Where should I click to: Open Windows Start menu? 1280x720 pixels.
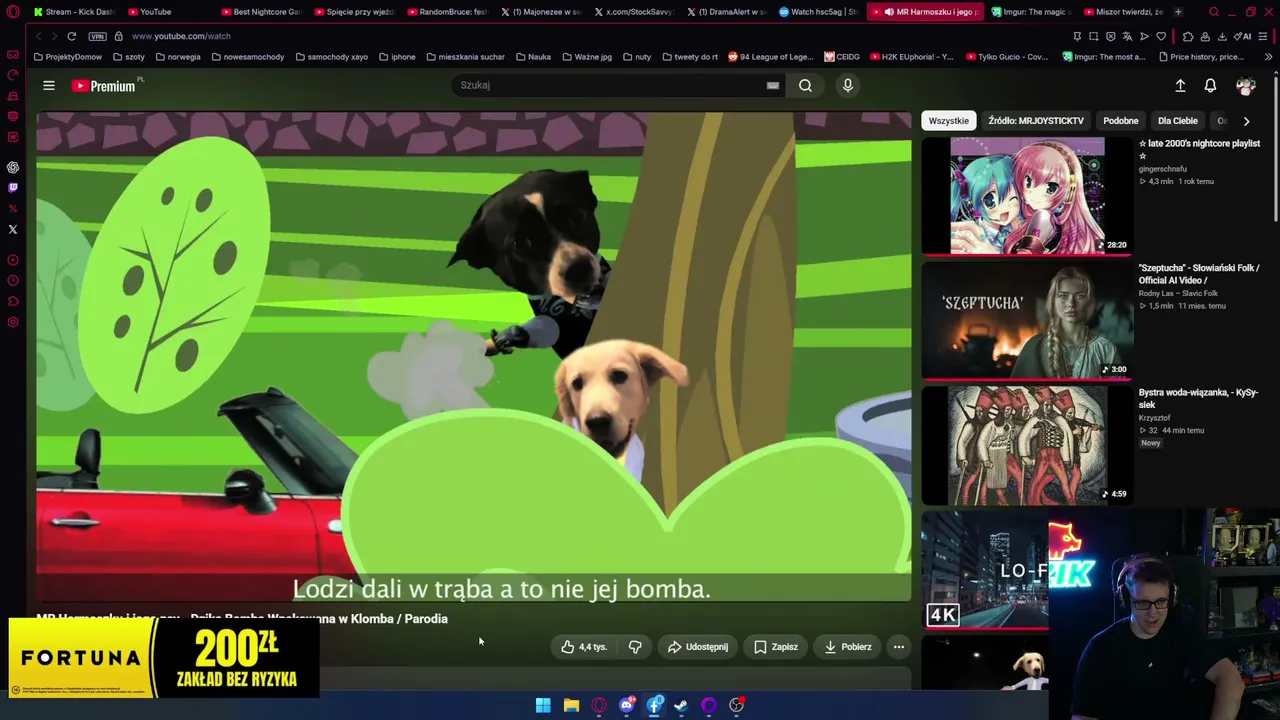coord(543,705)
